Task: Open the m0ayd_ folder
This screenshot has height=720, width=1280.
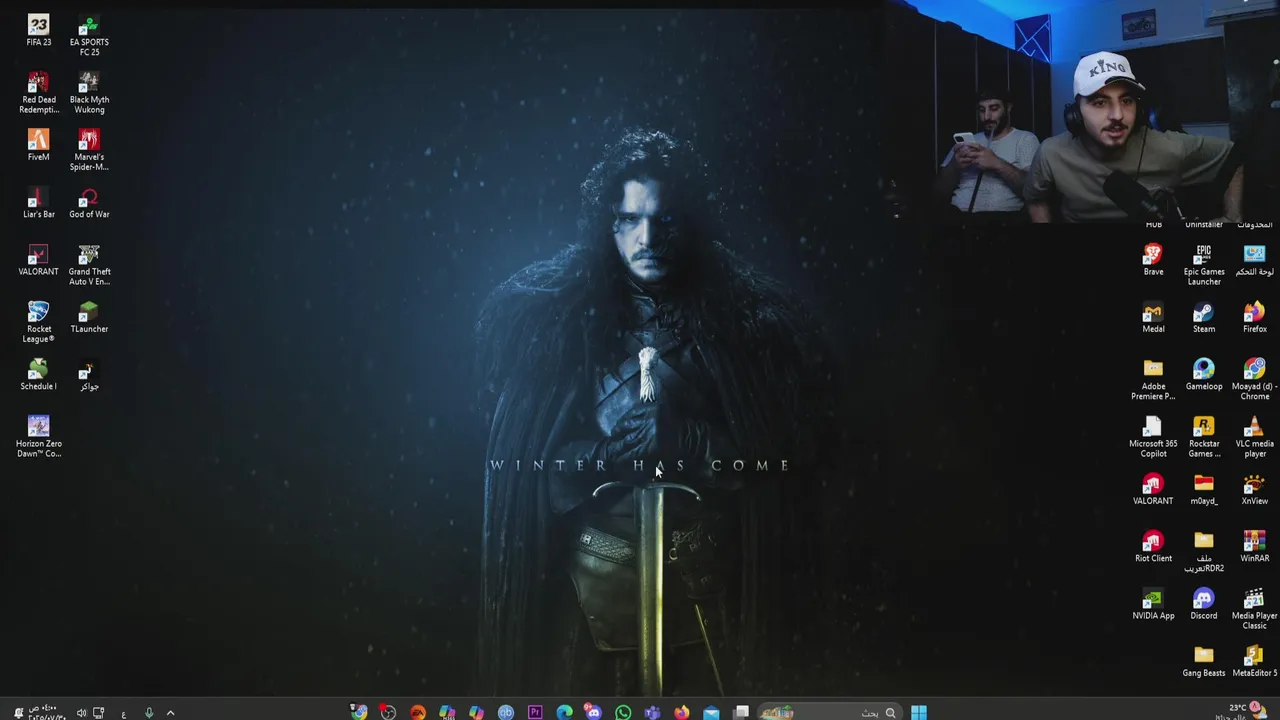Action: [x=1204, y=490]
